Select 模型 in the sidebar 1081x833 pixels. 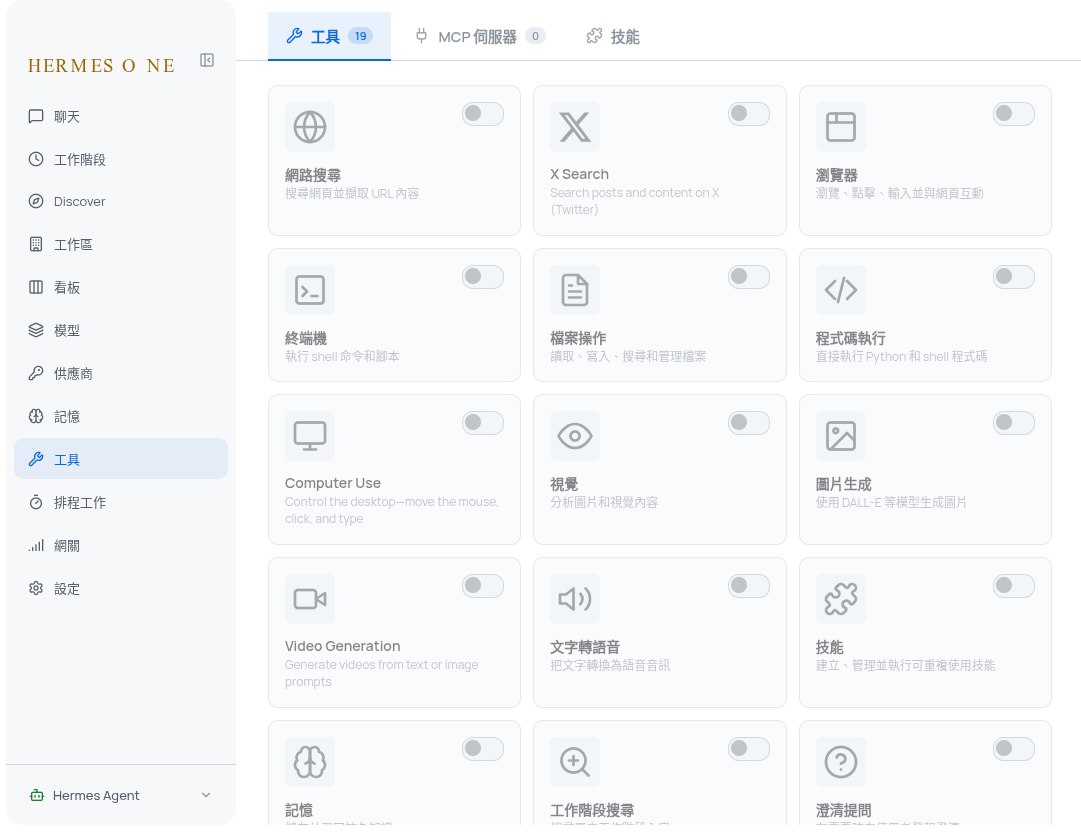point(121,330)
